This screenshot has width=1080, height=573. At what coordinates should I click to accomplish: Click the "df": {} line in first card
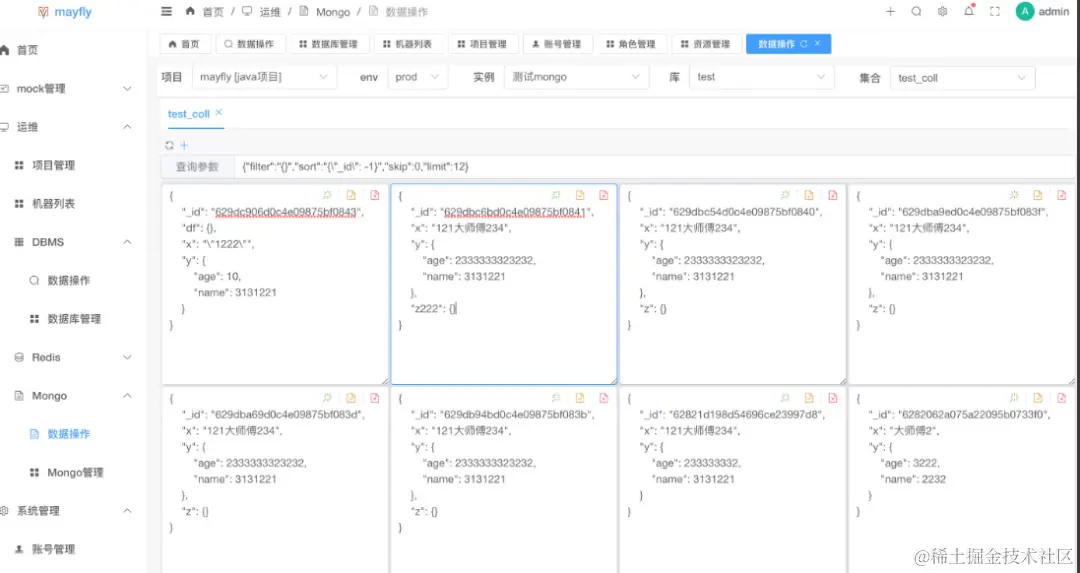click(199, 229)
